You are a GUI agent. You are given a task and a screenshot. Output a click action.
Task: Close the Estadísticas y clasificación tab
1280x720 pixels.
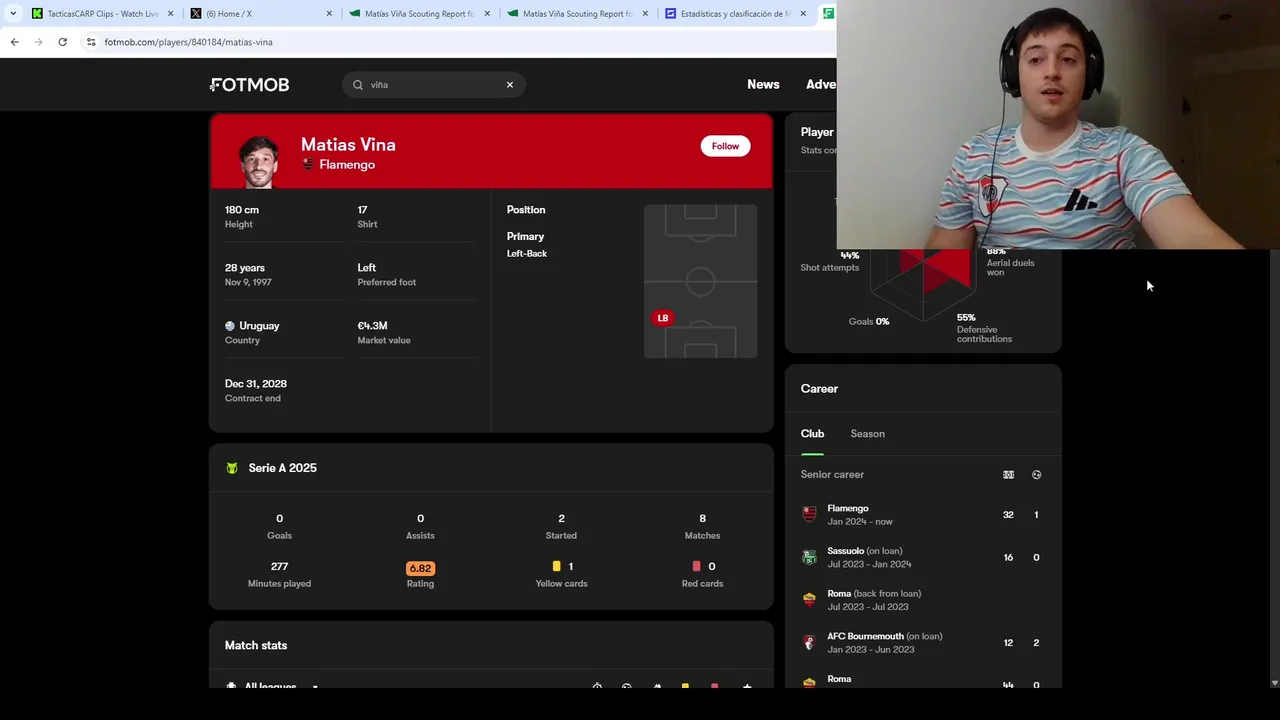pyautogui.click(x=803, y=14)
